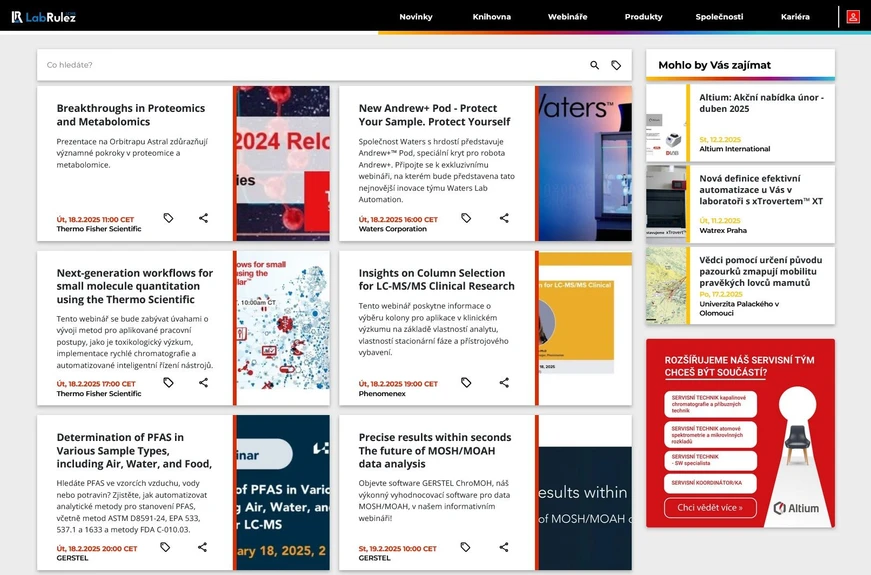Viewport: 871px width, 575px height.
Task: Click the Column Selection webinar card image
Action: [585, 328]
